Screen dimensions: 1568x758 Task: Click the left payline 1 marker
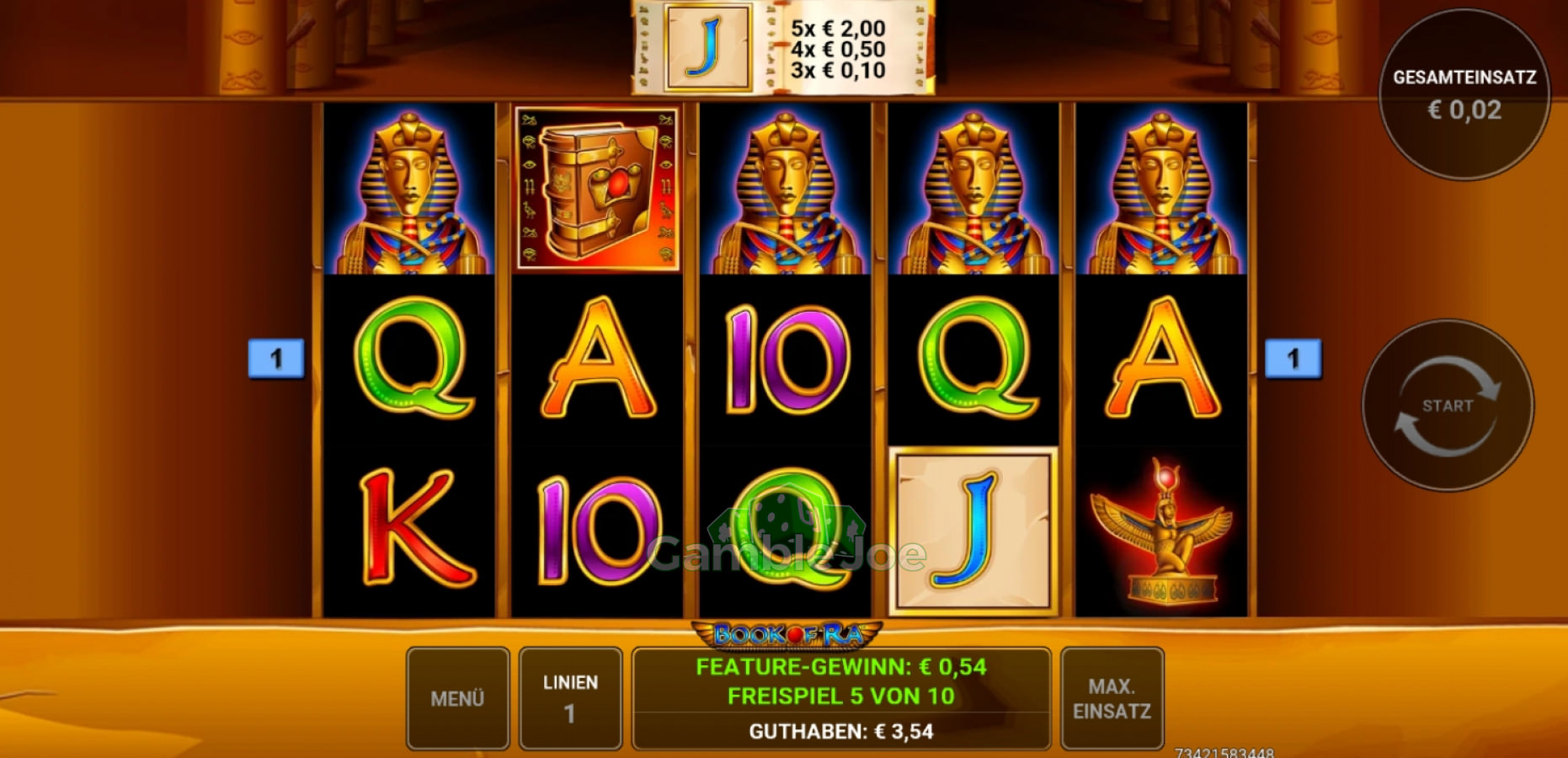pyautogui.click(x=276, y=359)
